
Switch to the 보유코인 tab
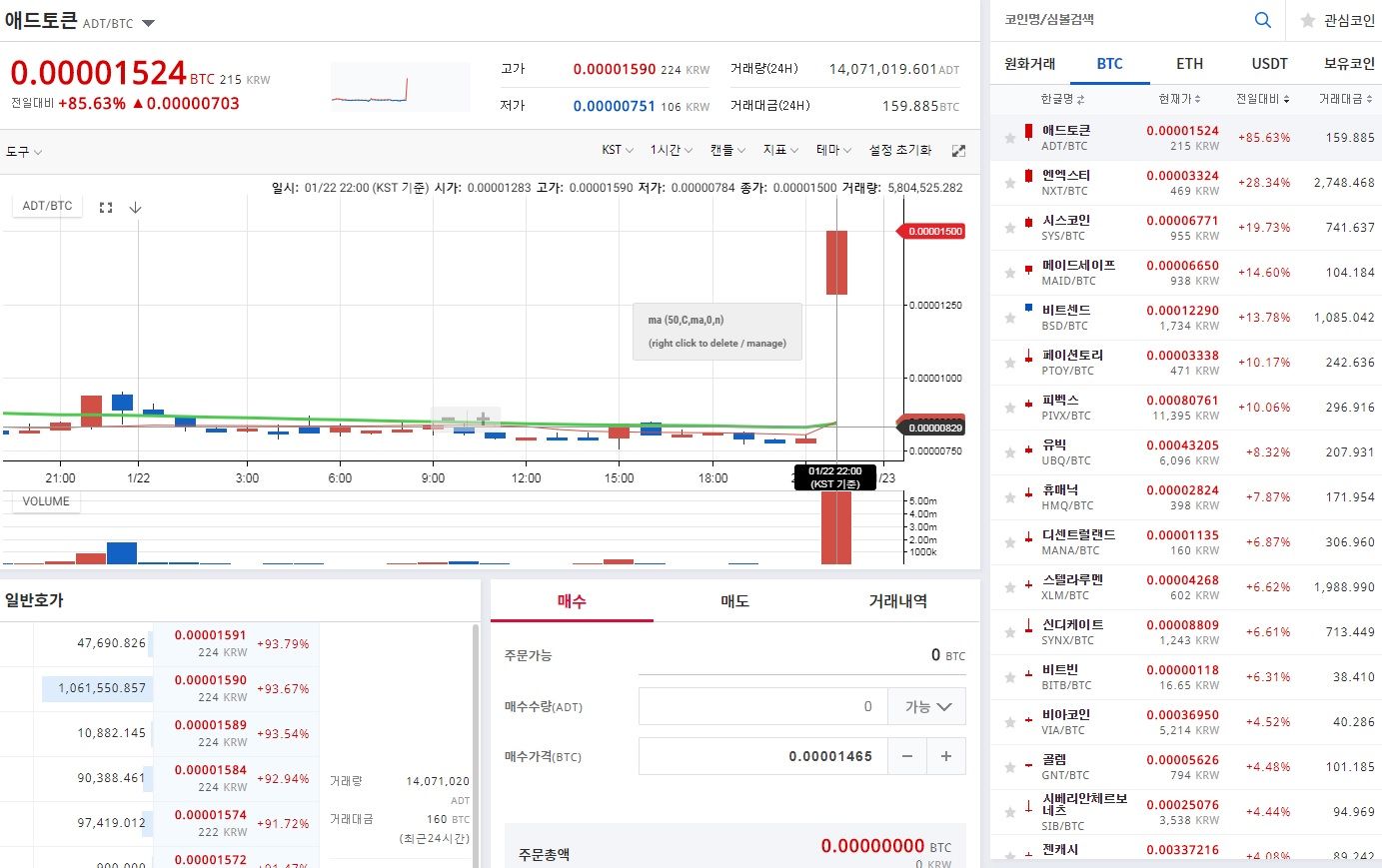(1349, 64)
